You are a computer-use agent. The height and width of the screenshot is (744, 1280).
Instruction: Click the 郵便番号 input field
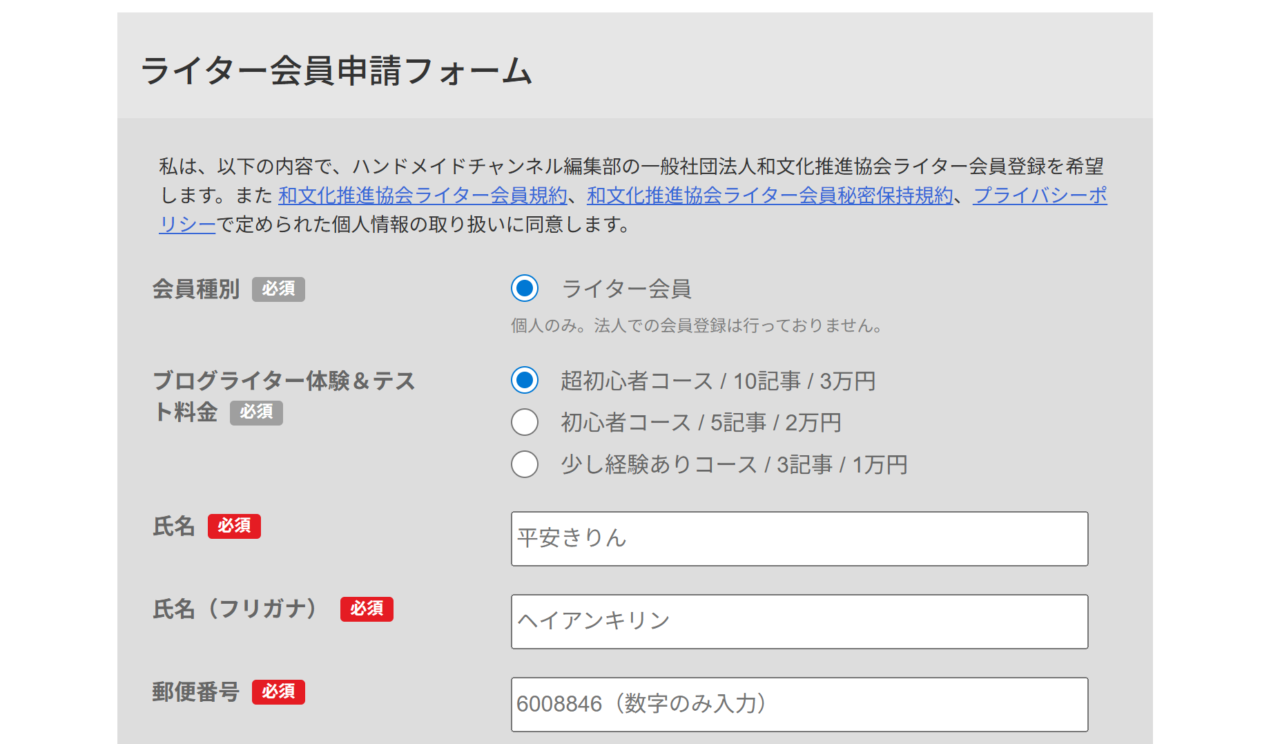(799, 704)
